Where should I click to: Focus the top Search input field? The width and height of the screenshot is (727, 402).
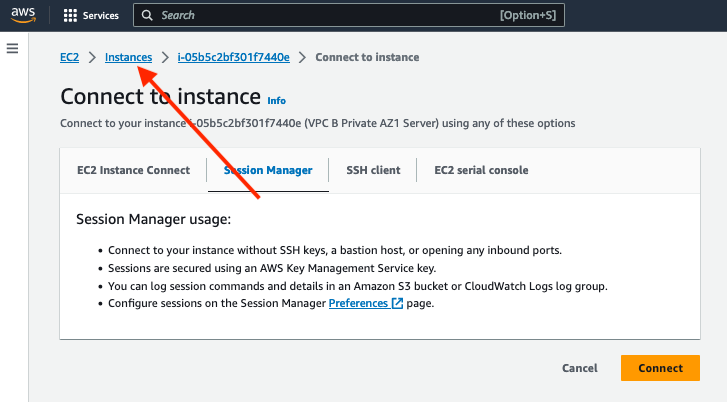(349, 15)
